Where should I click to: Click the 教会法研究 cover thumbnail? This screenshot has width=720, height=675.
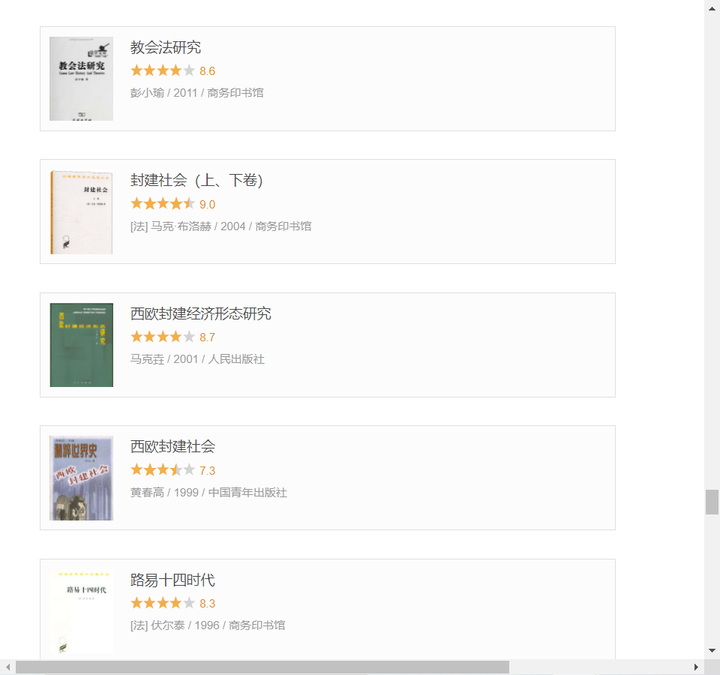[81, 79]
